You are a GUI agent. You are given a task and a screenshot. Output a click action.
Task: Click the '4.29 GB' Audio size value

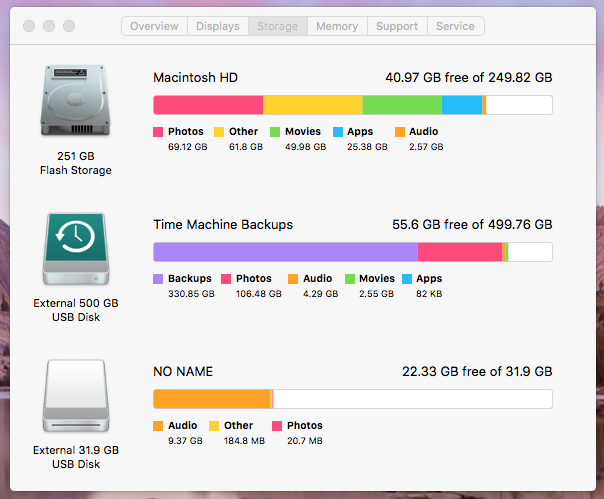(320, 294)
